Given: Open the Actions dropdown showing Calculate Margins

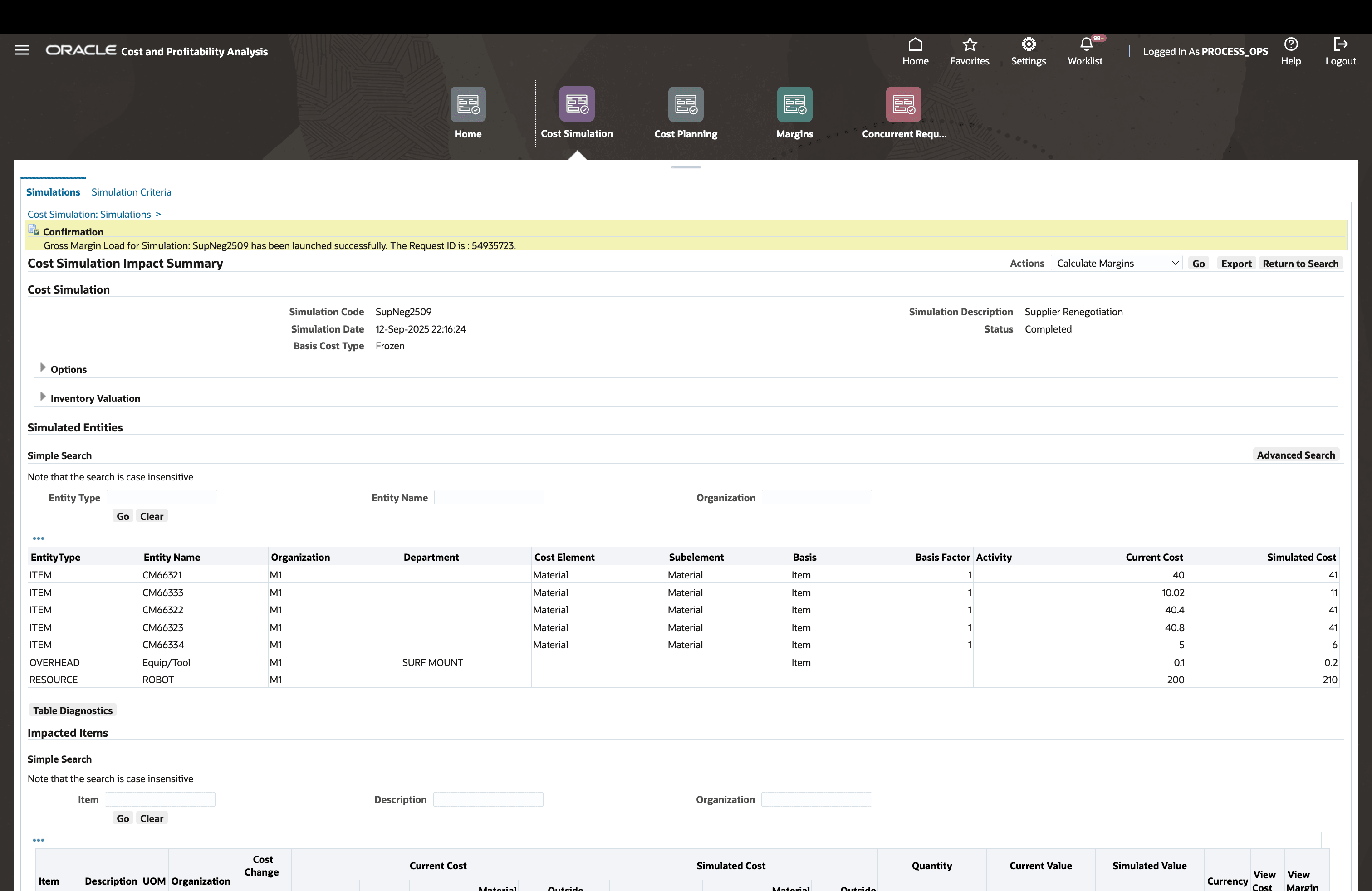Looking at the screenshot, I should [x=1116, y=264].
